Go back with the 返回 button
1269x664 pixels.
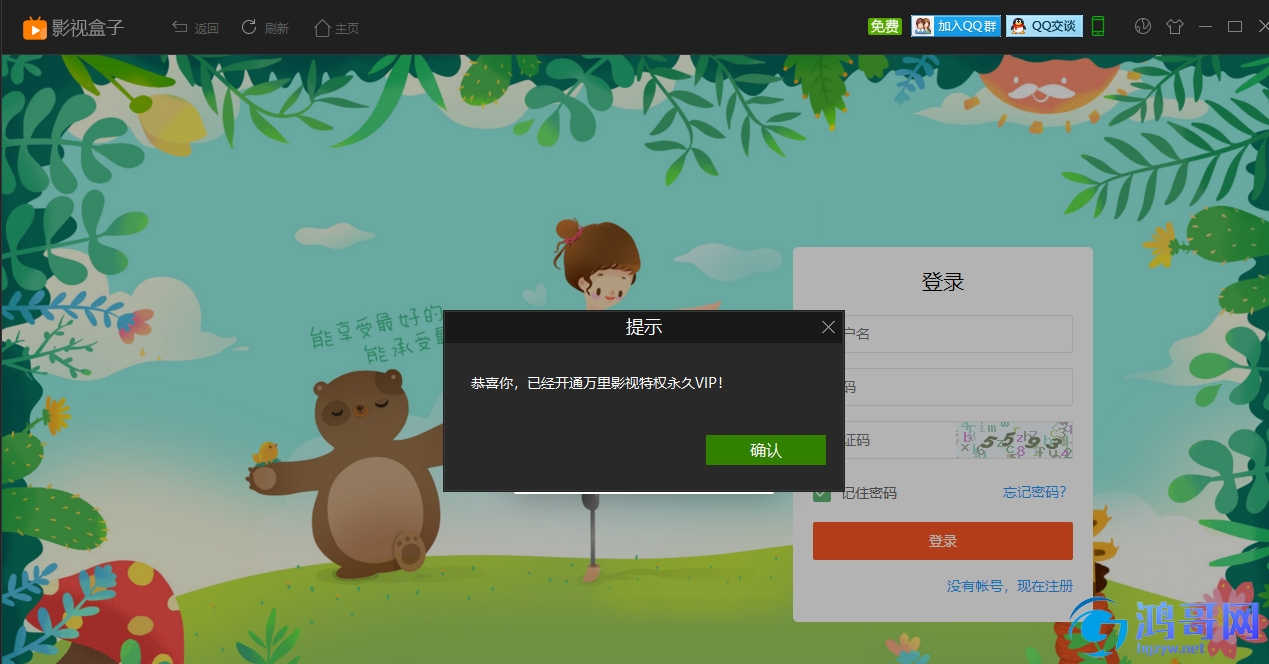196,28
